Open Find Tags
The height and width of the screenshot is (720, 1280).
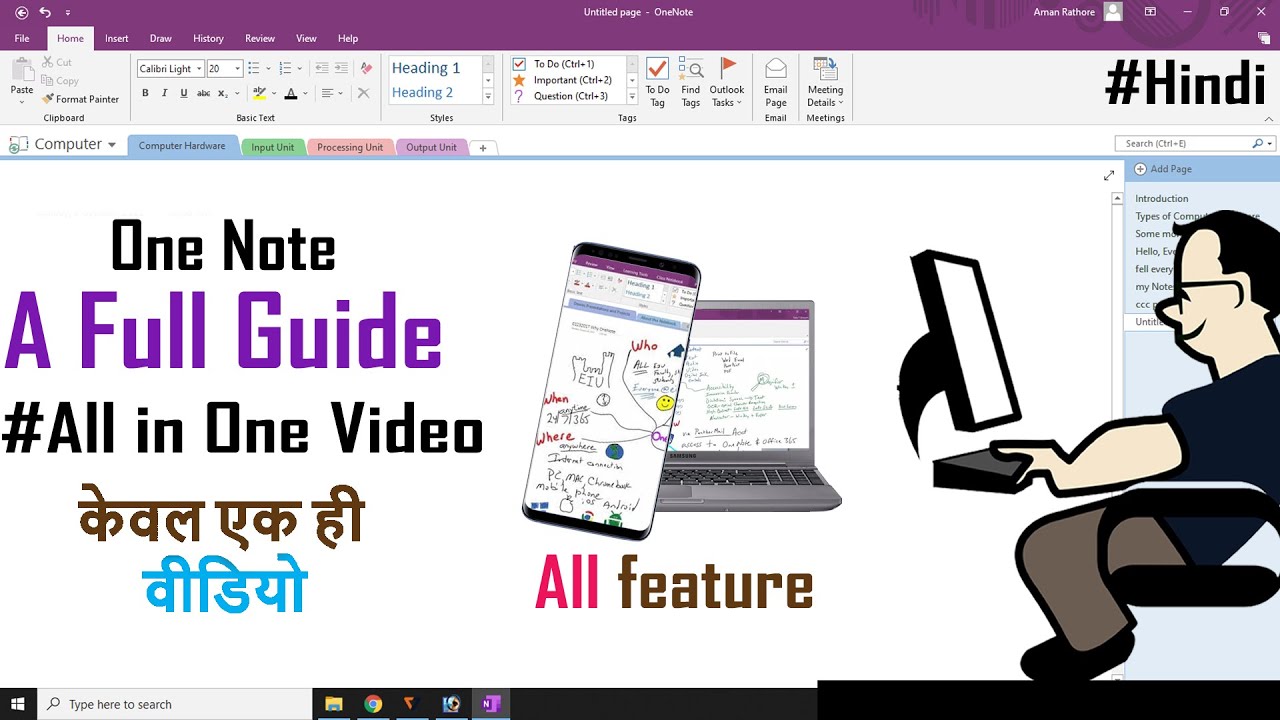[x=691, y=82]
